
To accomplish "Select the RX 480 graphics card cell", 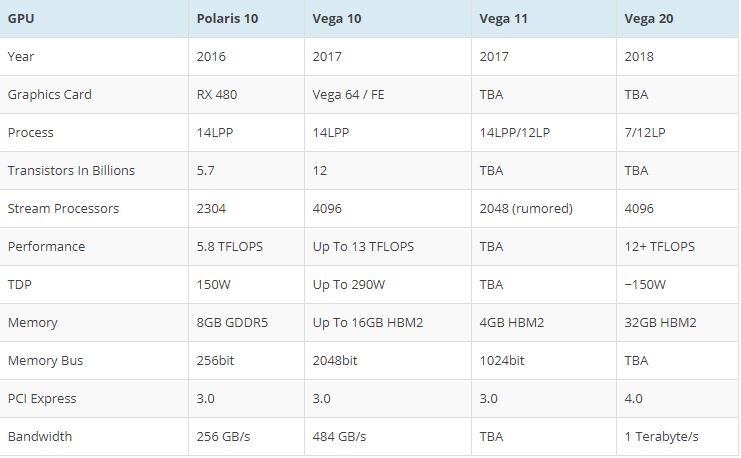I will [219, 94].
